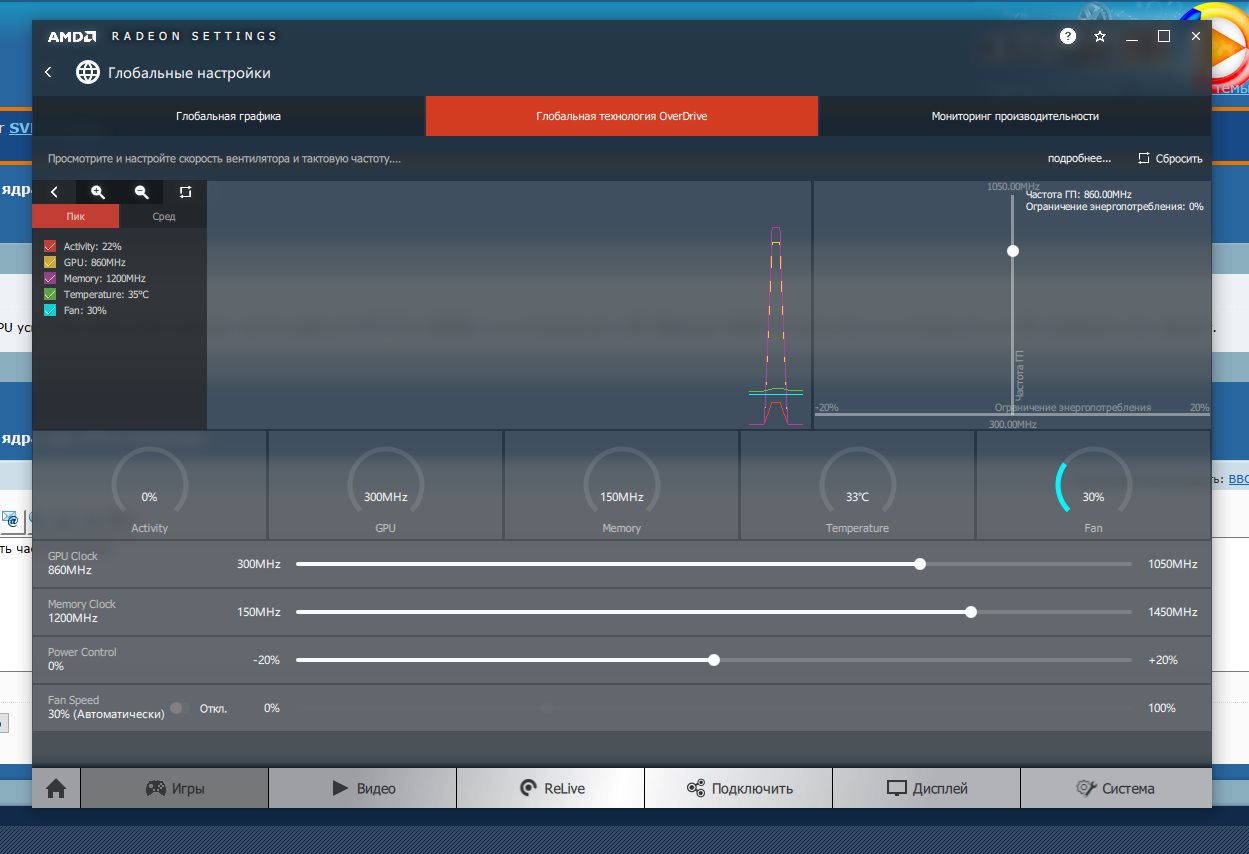Click the back arrow next to Глобальные настройки

pyautogui.click(x=48, y=73)
